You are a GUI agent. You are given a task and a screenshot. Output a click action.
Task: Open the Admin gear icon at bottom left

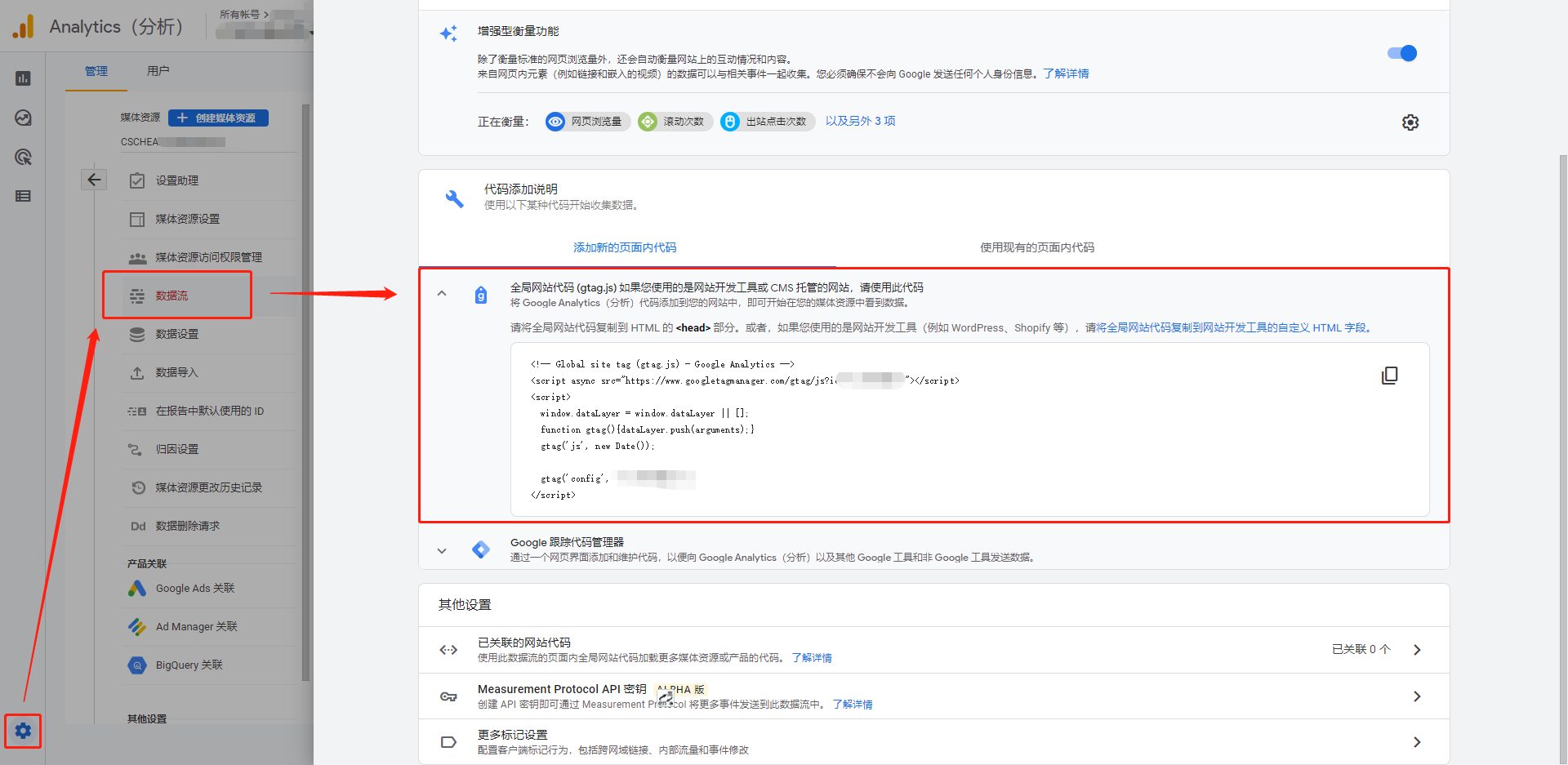pyautogui.click(x=23, y=731)
